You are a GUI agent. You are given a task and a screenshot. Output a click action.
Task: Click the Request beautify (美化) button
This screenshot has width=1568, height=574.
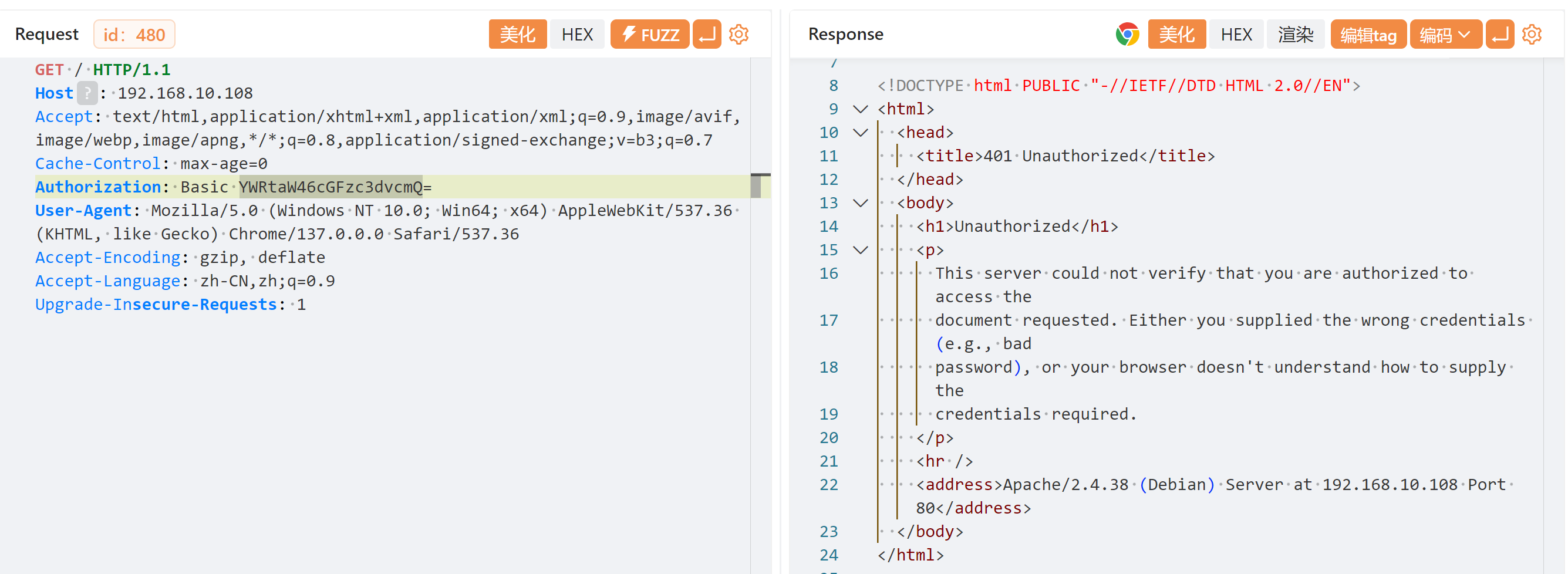(x=517, y=35)
